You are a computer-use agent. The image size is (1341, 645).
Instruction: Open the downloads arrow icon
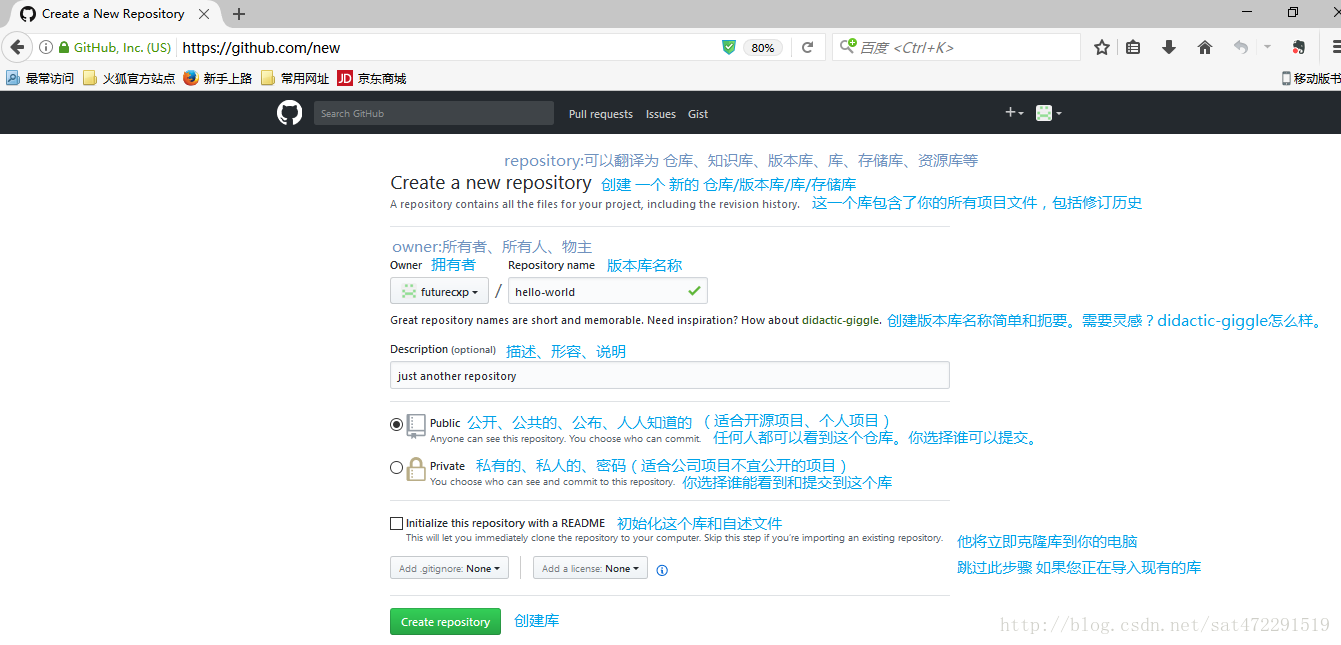1168,47
